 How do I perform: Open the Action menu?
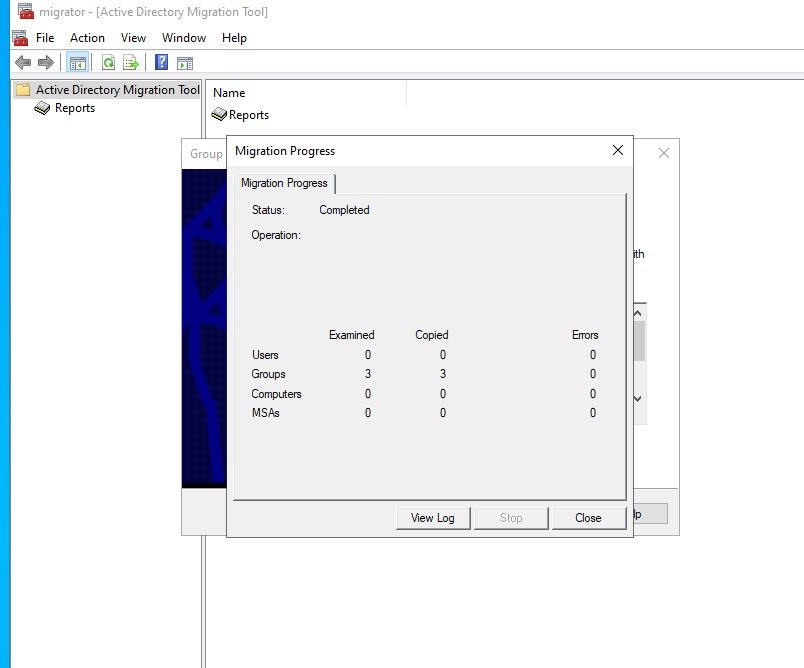[x=87, y=38]
